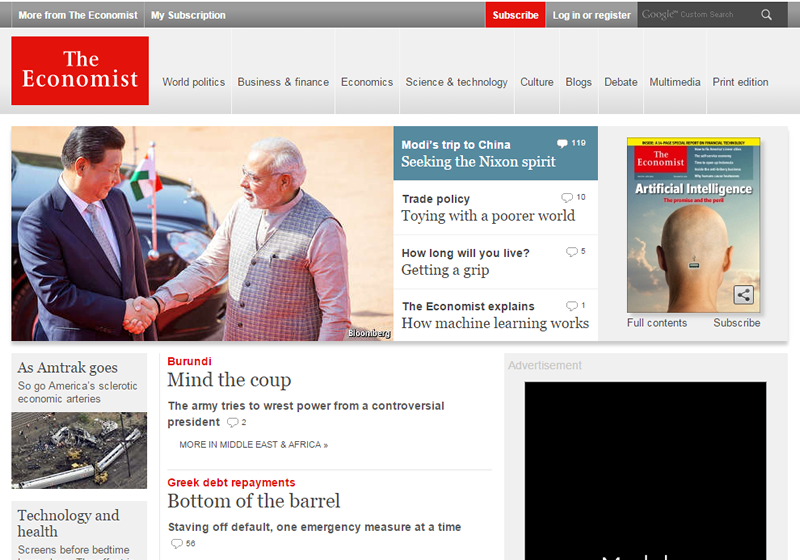Open My Subscription menu
The height and width of the screenshot is (560, 800).
pyautogui.click(x=188, y=15)
